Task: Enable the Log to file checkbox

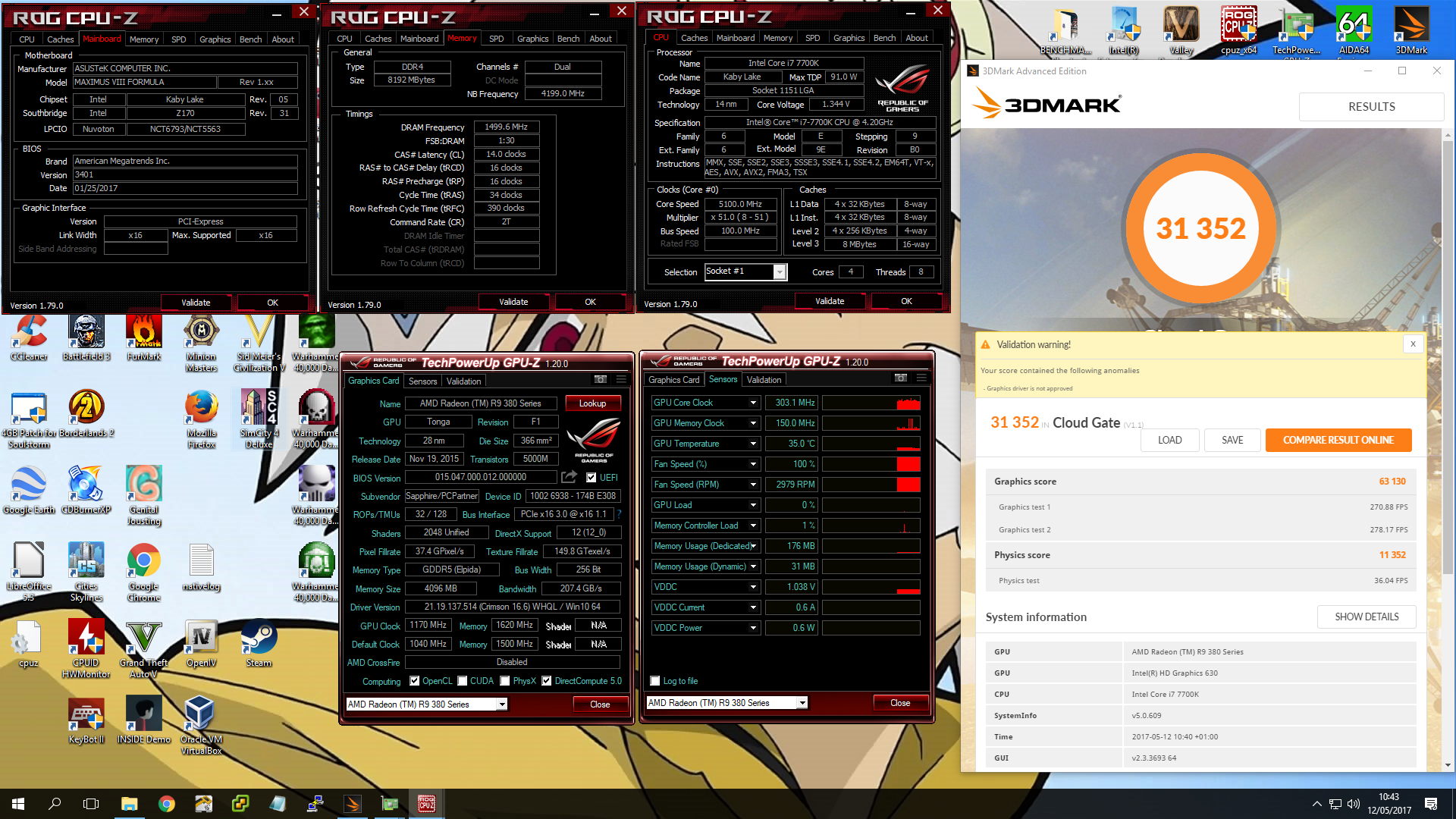Action: click(655, 681)
